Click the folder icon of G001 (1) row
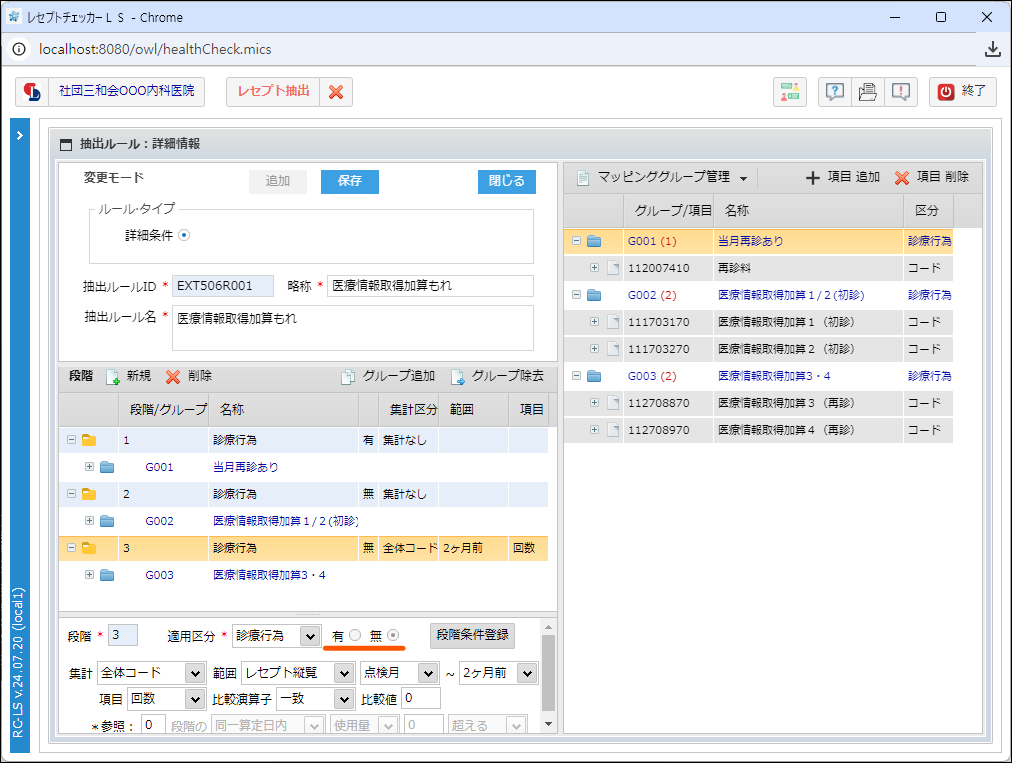The width and height of the screenshot is (1012, 763). (x=594, y=241)
